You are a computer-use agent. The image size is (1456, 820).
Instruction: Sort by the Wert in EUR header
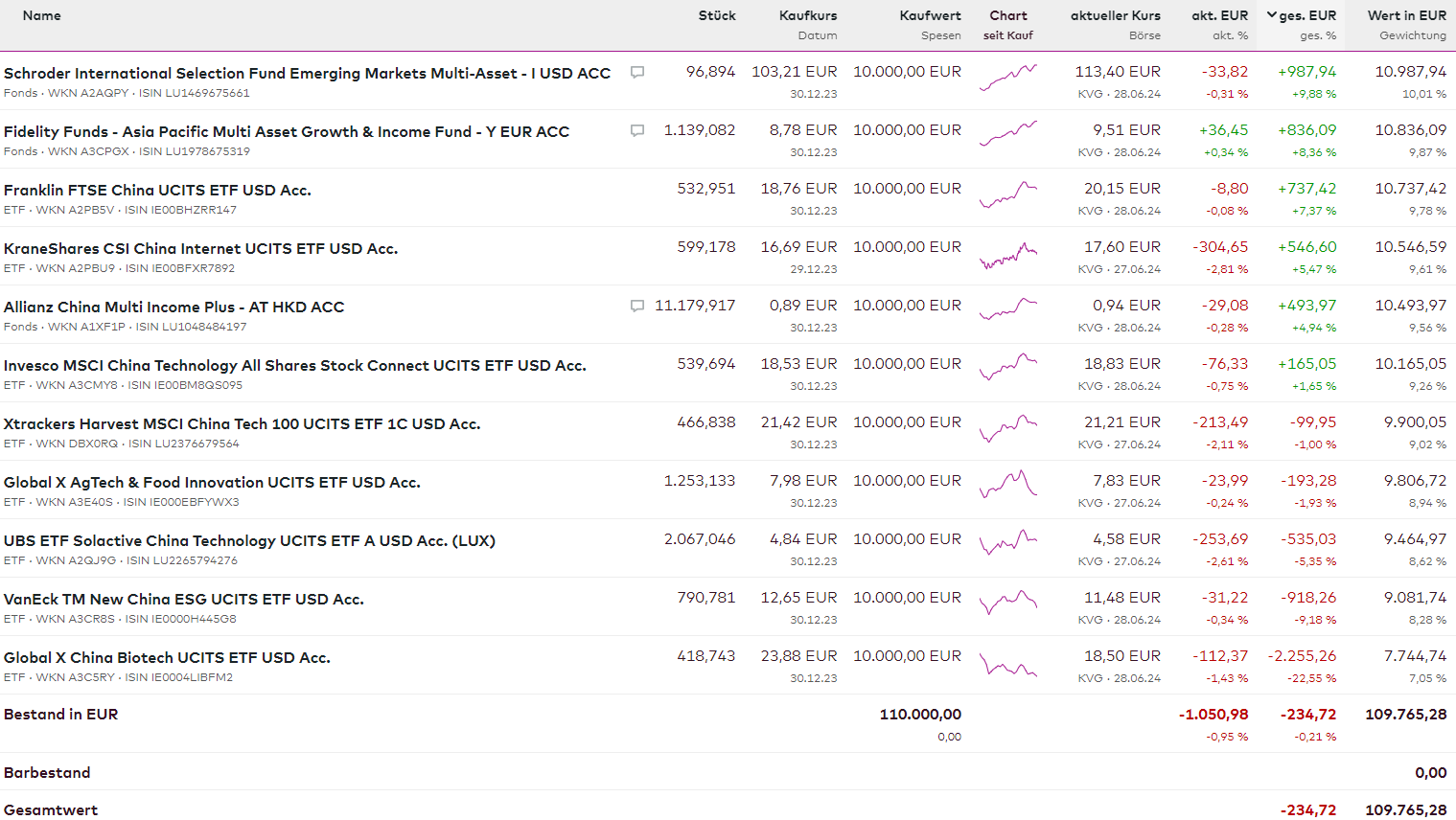1407,15
